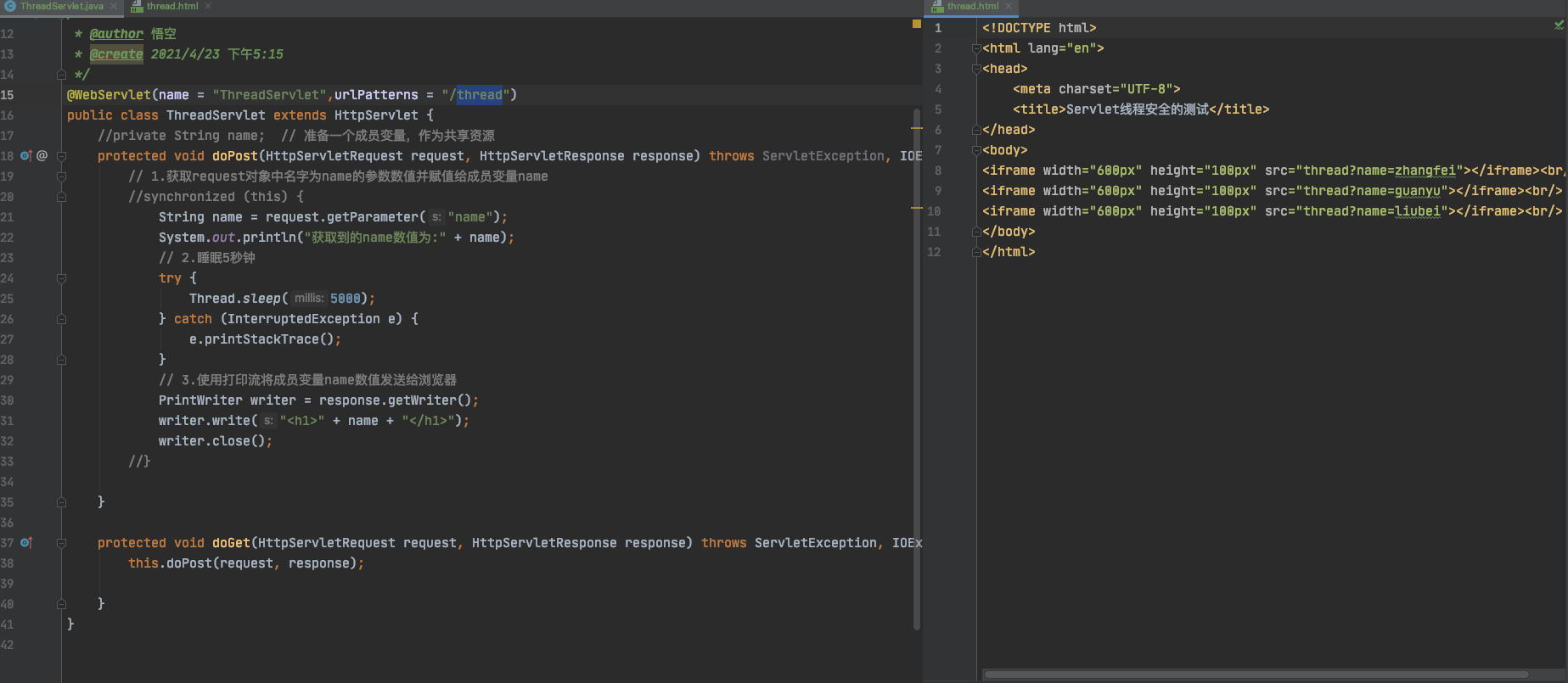Image resolution: width=1568 pixels, height=683 pixels.
Task: Click the Java class icon on ThreadServlet tab
Action: pos(10,6)
